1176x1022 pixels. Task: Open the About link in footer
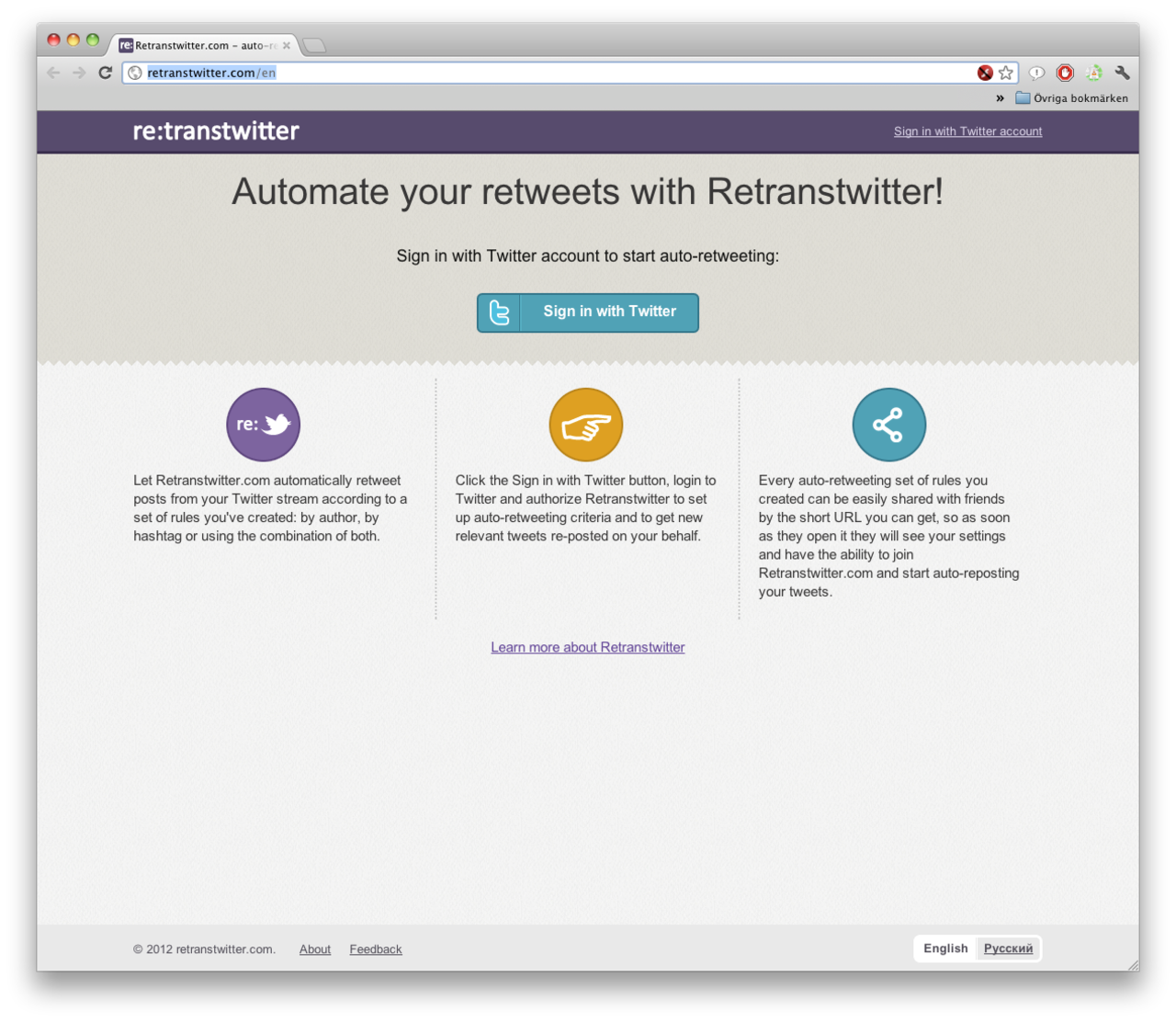315,949
